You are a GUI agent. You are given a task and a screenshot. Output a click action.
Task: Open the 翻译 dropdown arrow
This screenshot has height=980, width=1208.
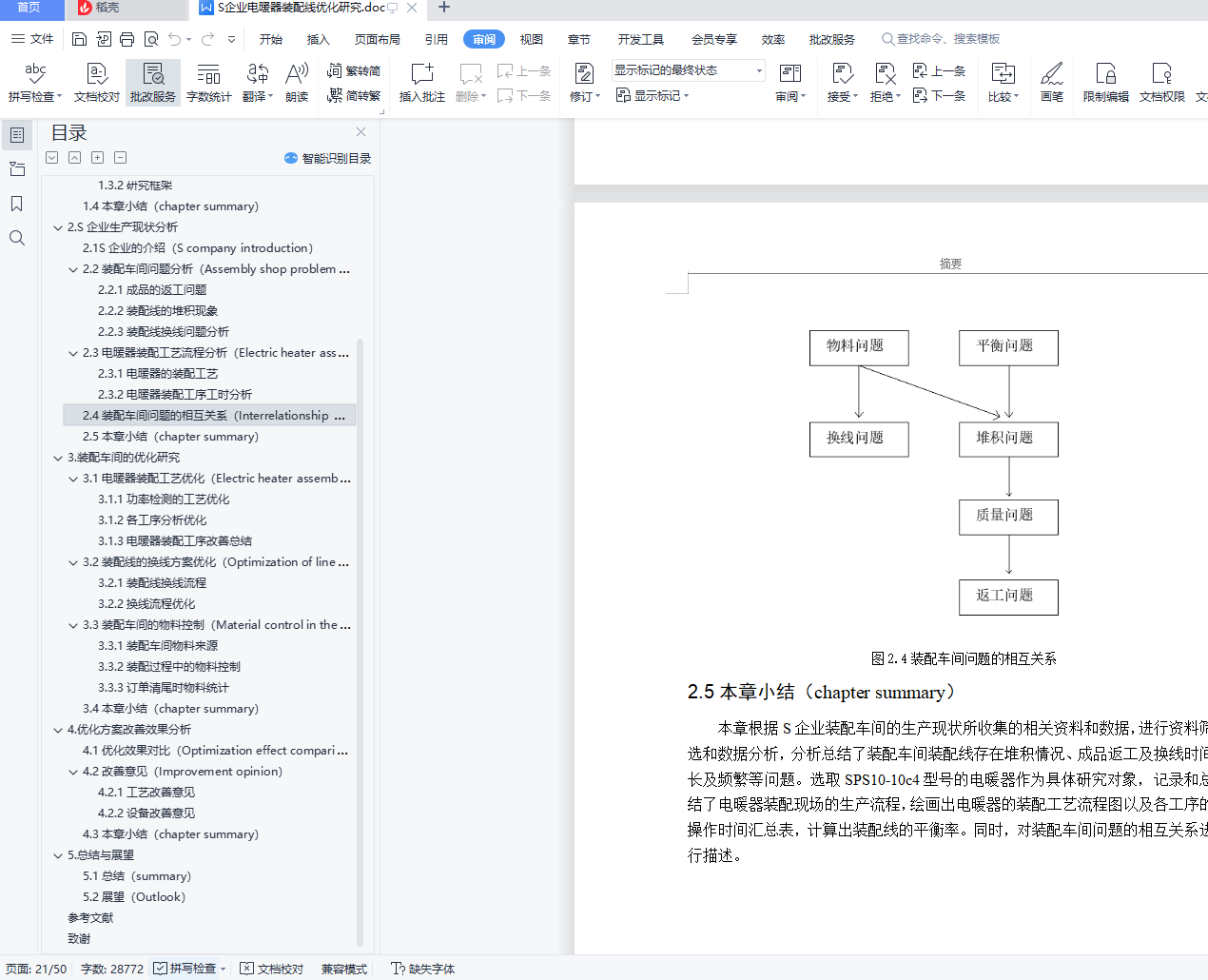[x=271, y=97]
